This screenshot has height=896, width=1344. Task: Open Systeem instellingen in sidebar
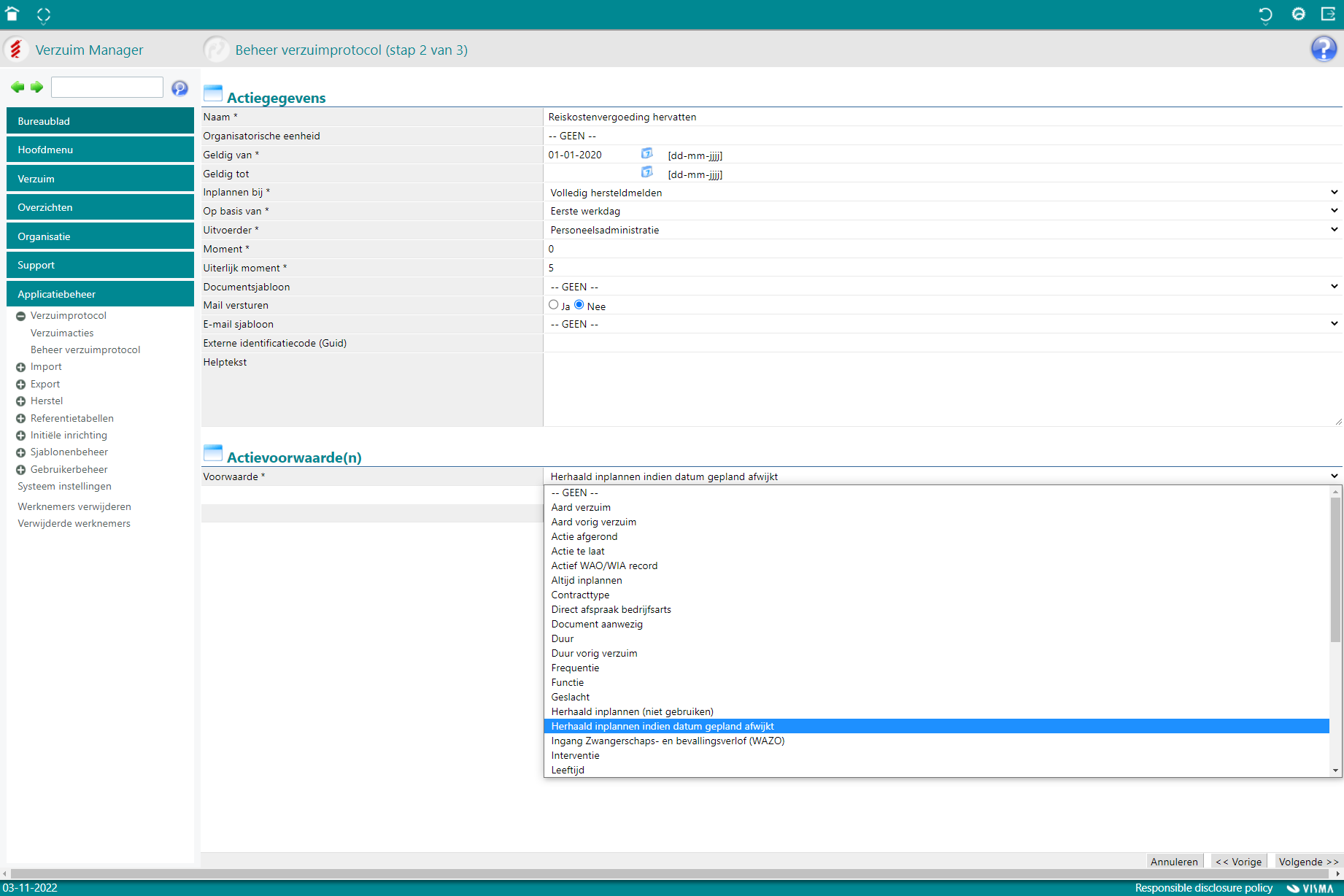tap(65, 487)
